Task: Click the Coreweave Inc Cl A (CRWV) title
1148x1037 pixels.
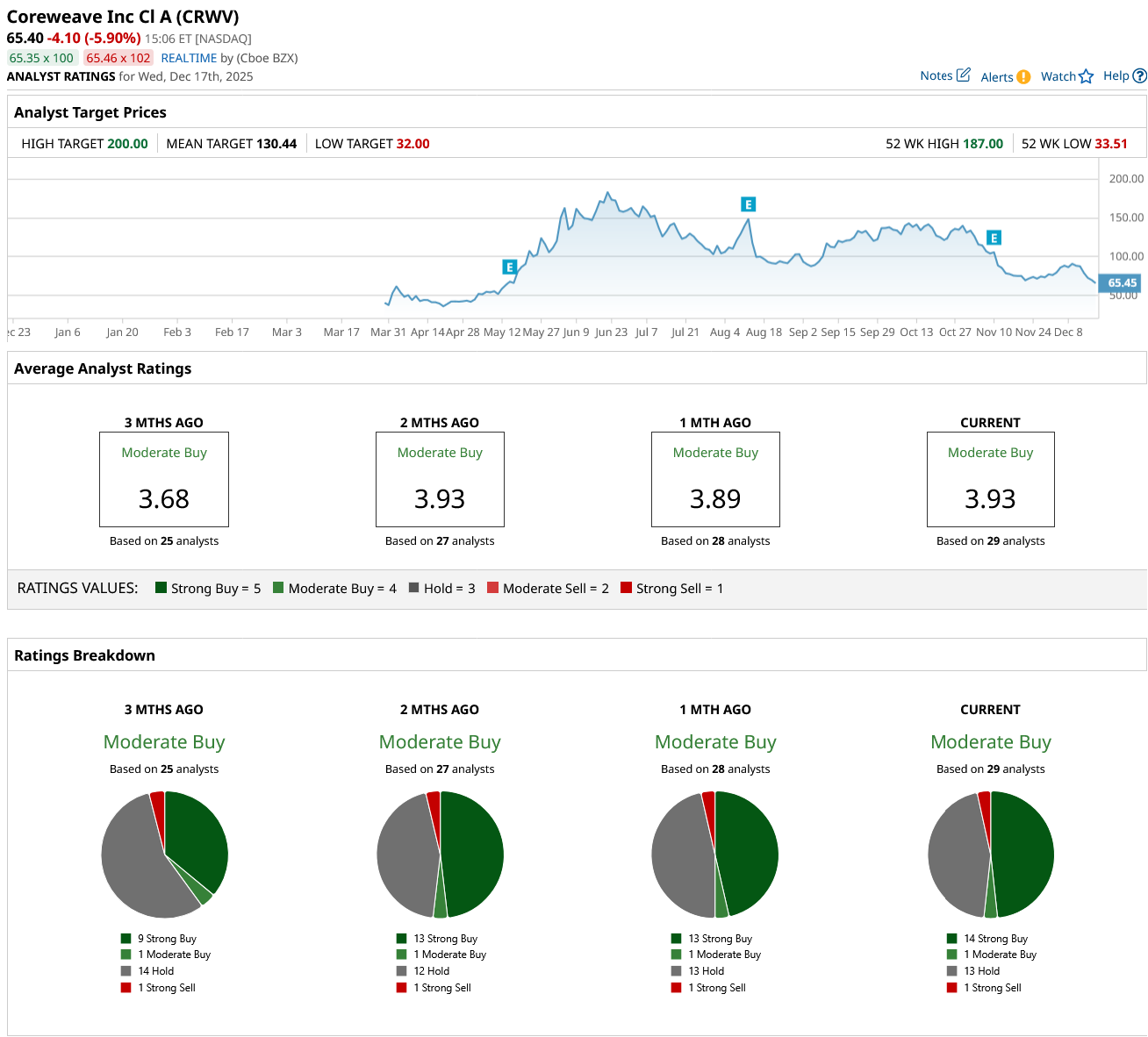Action: 123,17
